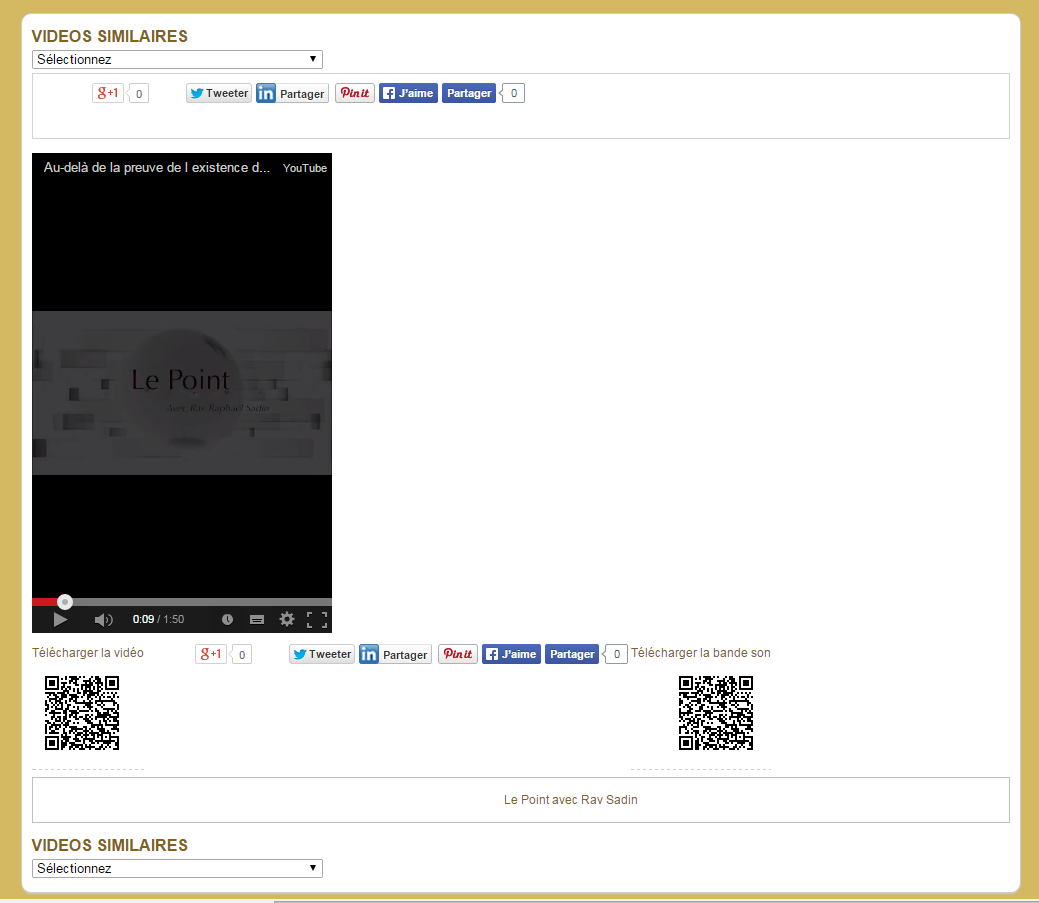Click the top VIDEOS SIMILAIRES heading
The height and width of the screenshot is (903, 1039).
[110, 36]
